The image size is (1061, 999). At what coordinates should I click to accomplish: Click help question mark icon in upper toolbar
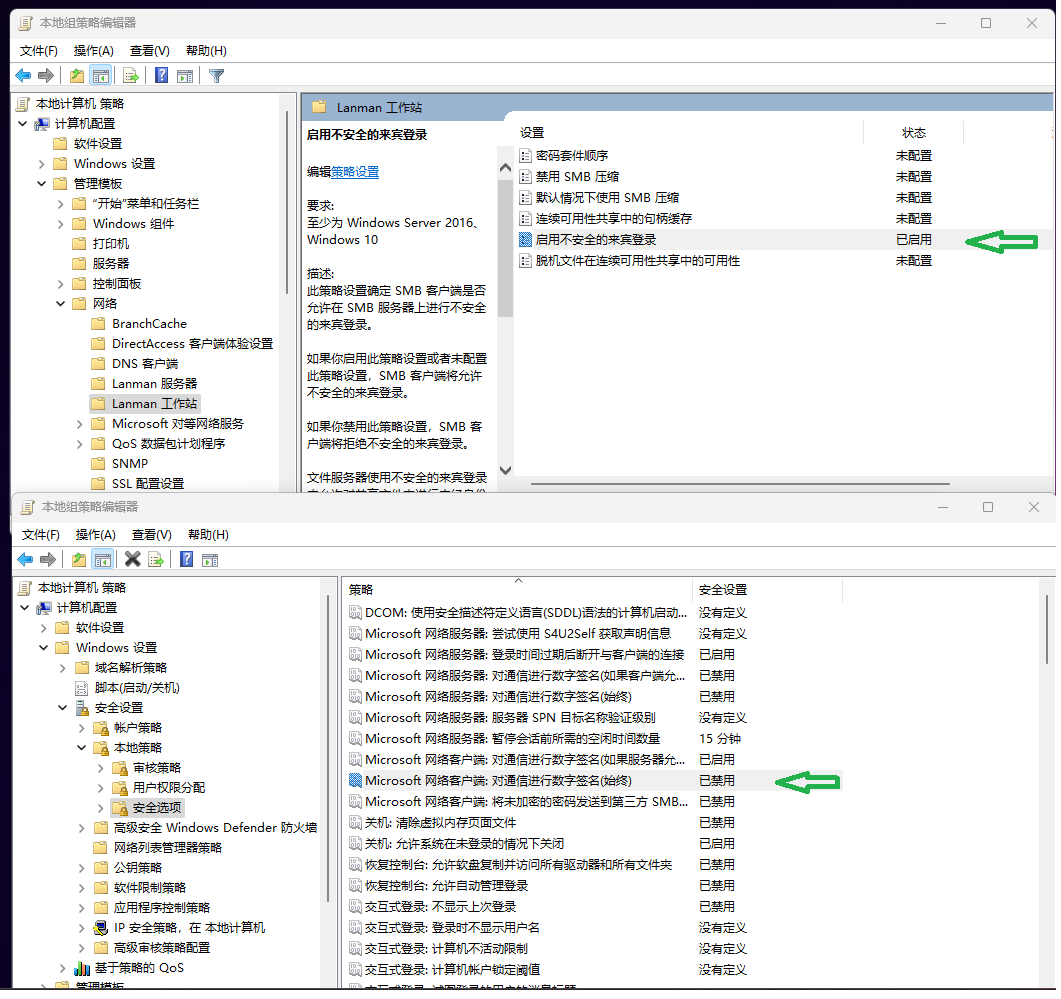coord(161,76)
